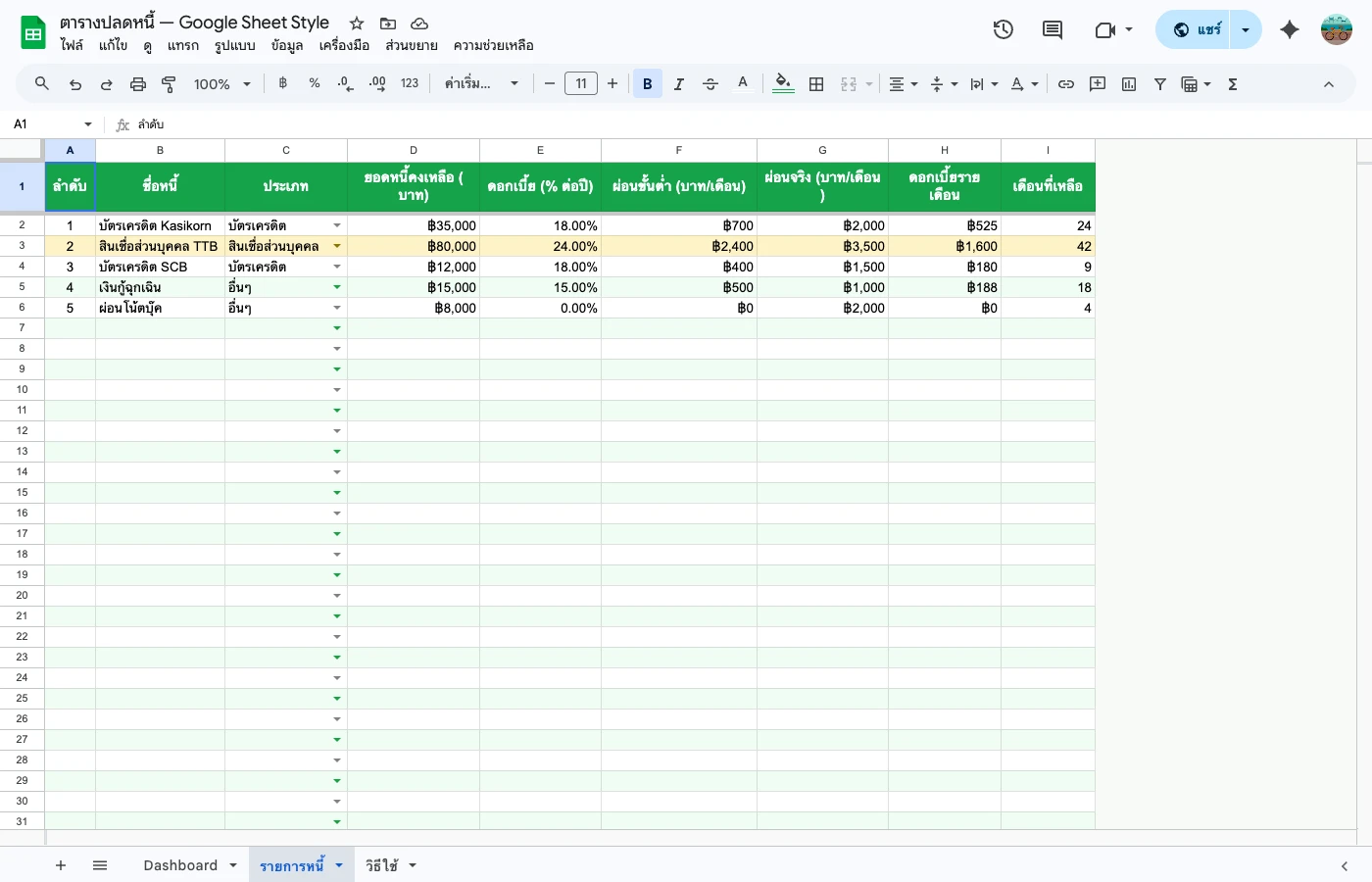
Task: Open the แทรก menu
Action: coord(183,45)
